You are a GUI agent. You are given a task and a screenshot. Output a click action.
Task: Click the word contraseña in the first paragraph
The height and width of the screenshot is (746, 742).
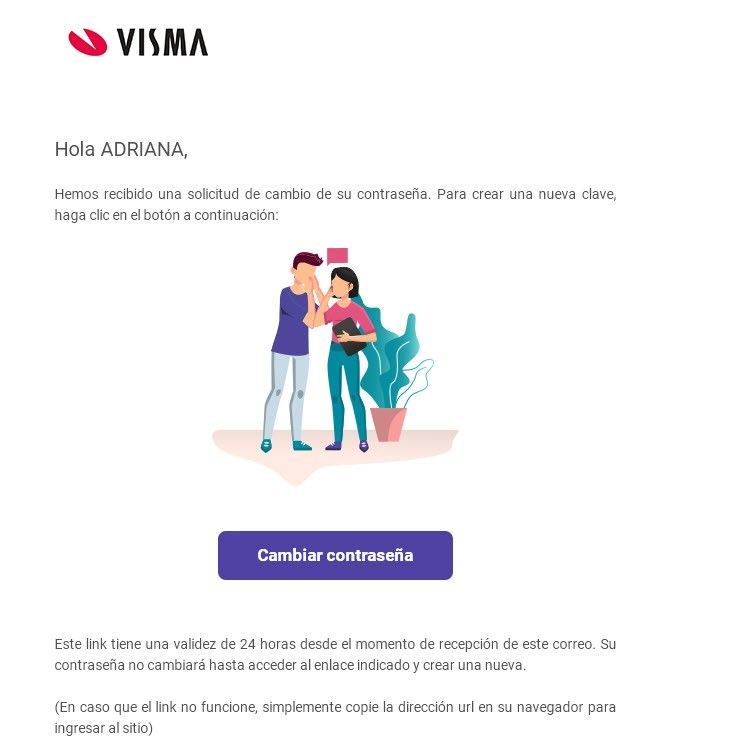click(392, 194)
